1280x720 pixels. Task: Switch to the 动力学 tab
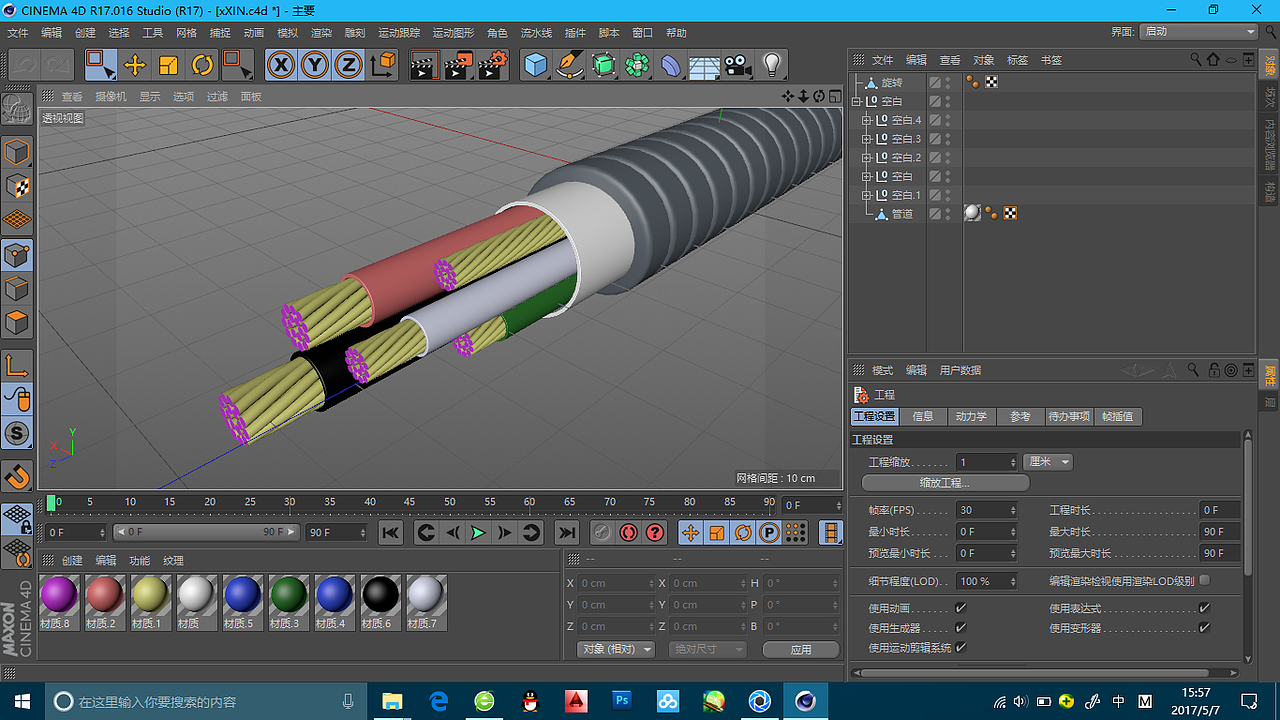(971, 417)
